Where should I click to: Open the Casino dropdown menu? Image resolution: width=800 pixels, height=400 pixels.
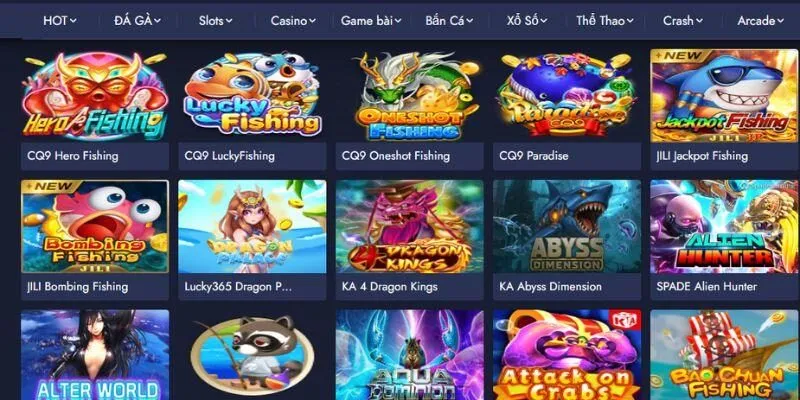coord(293,21)
